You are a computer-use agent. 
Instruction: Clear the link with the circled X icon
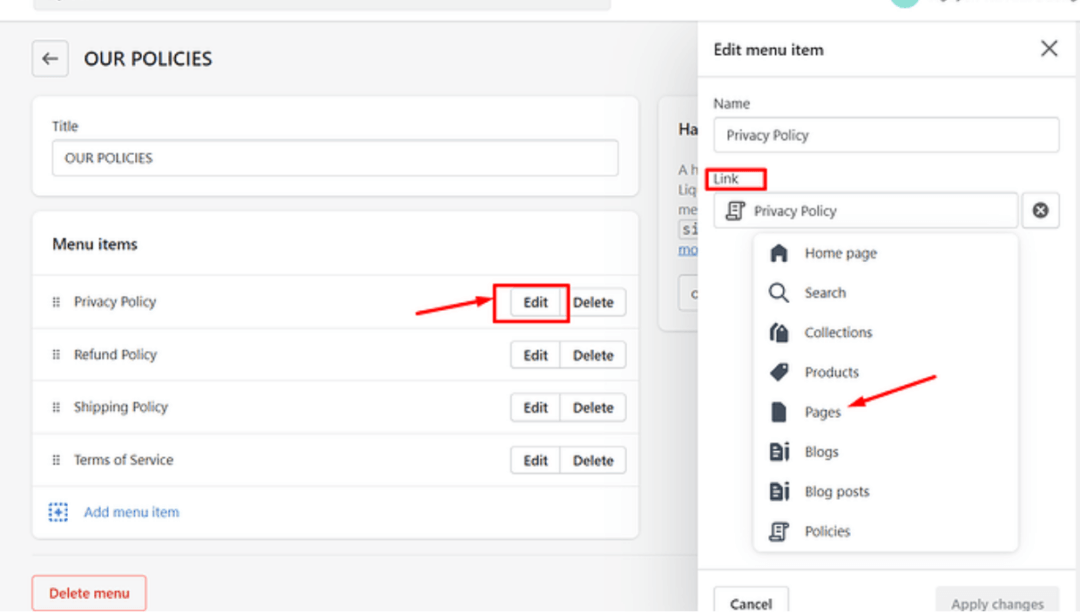pos(1040,211)
